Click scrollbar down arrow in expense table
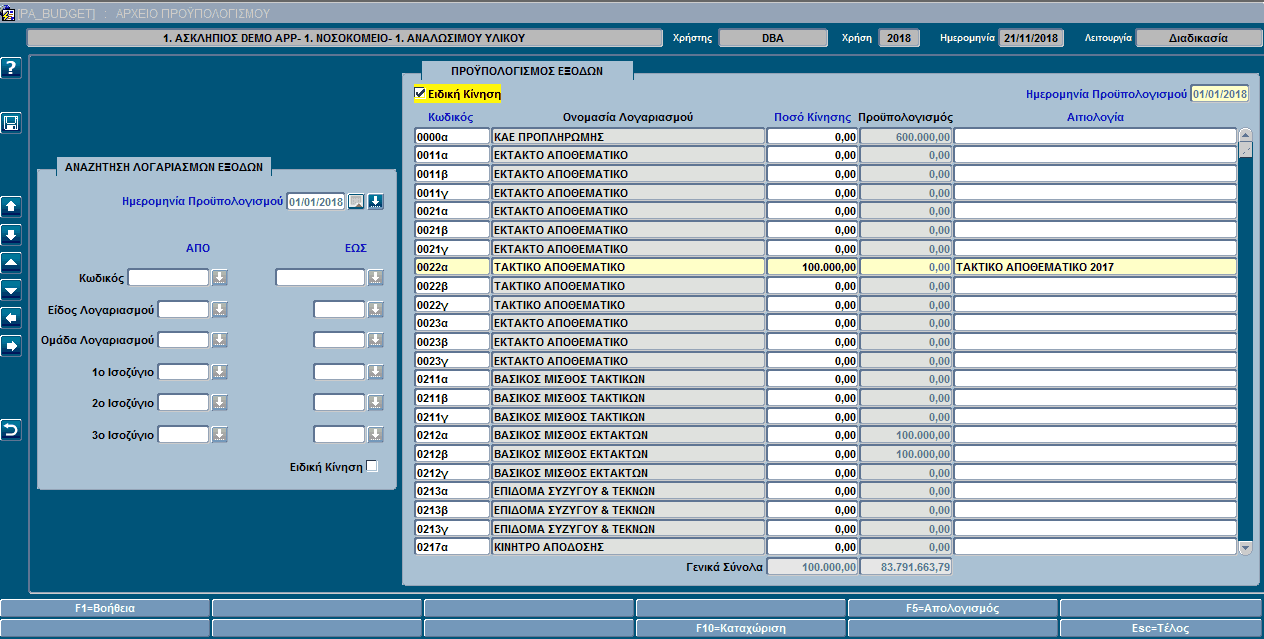This screenshot has width=1264, height=639. click(x=1245, y=547)
